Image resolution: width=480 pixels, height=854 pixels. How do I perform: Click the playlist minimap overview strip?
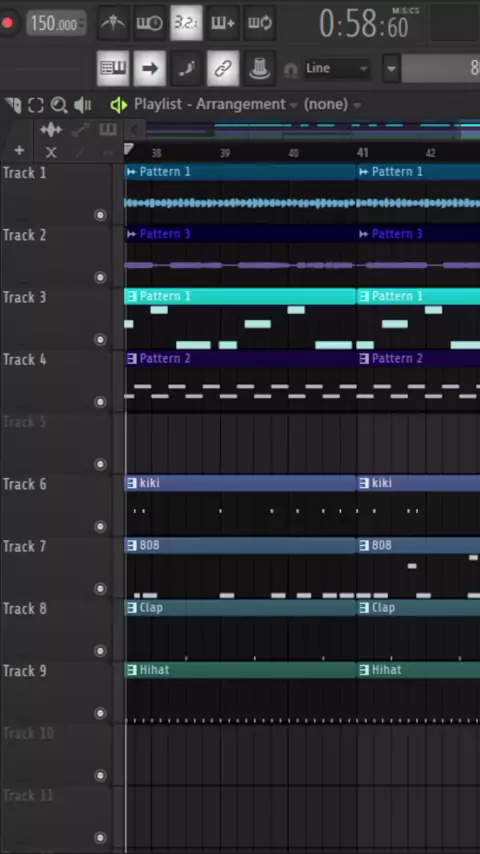click(x=313, y=130)
